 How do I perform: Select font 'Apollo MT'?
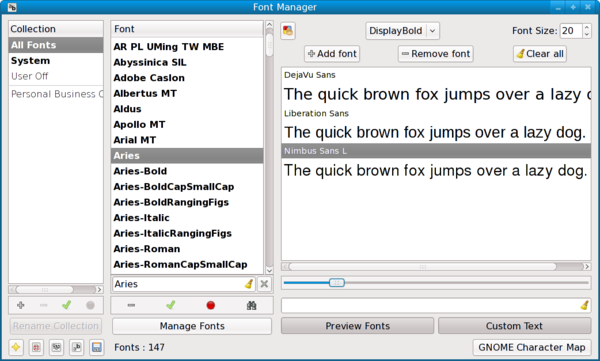(x=187, y=124)
